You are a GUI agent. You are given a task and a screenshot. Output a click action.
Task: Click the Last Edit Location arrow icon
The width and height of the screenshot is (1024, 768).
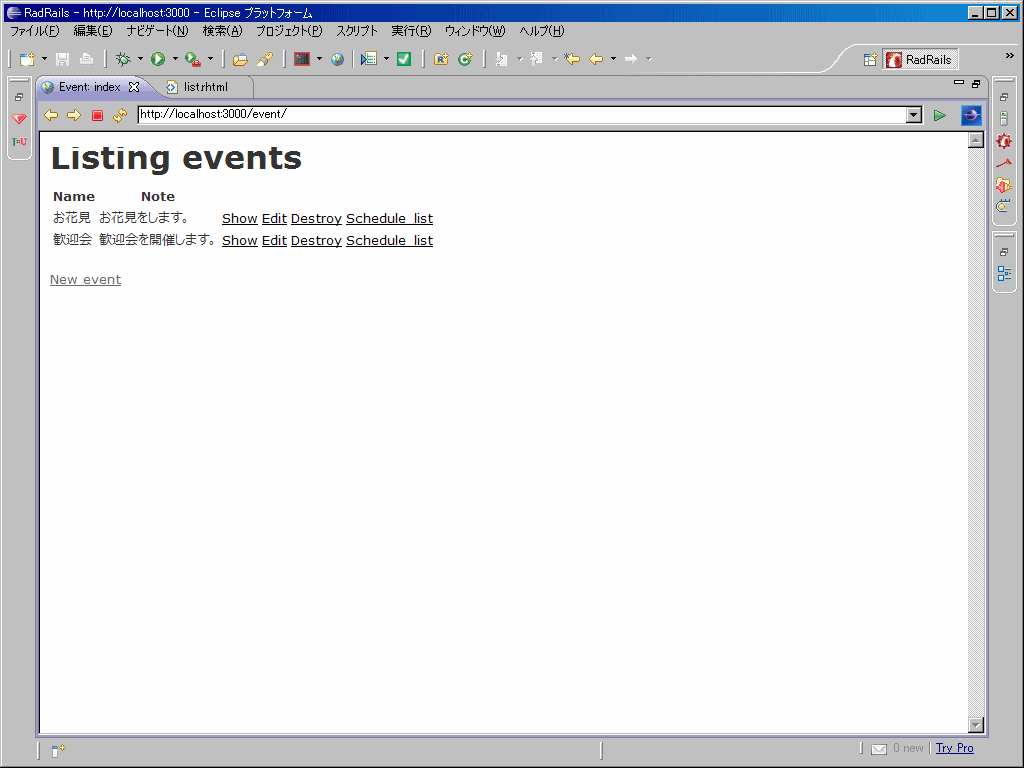[x=572, y=59]
